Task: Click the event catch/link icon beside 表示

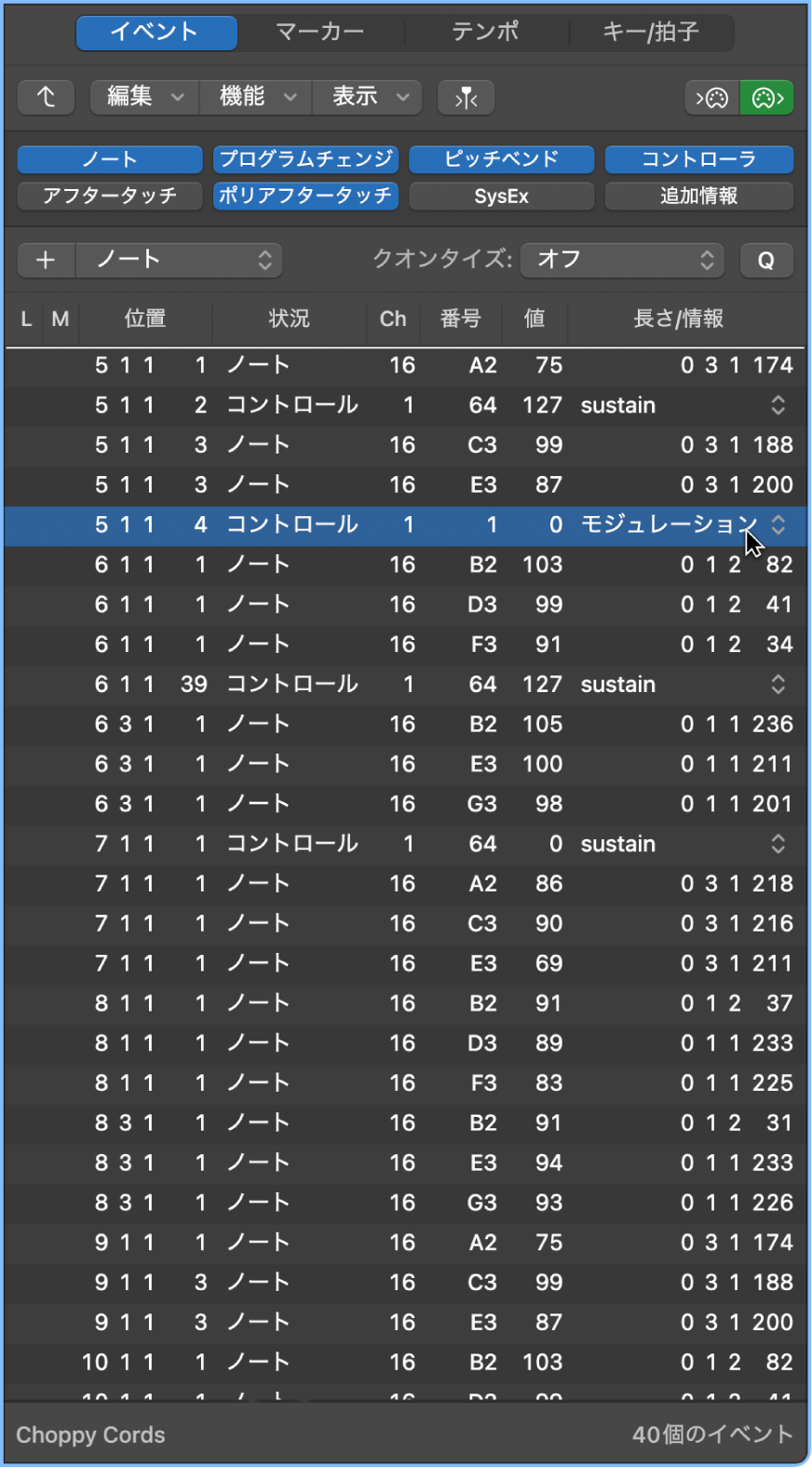Action: [x=466, y=97]
